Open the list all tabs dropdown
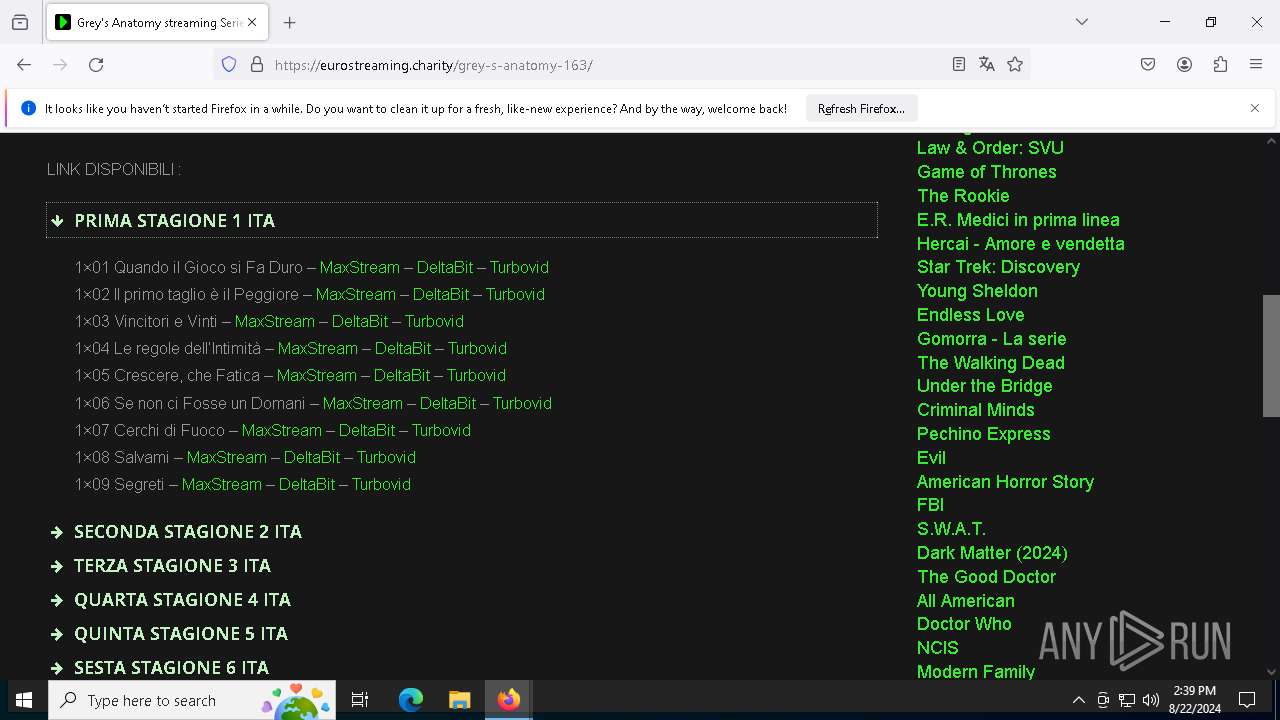Viewport: 1280px width, 720px height. [1082, 22]
